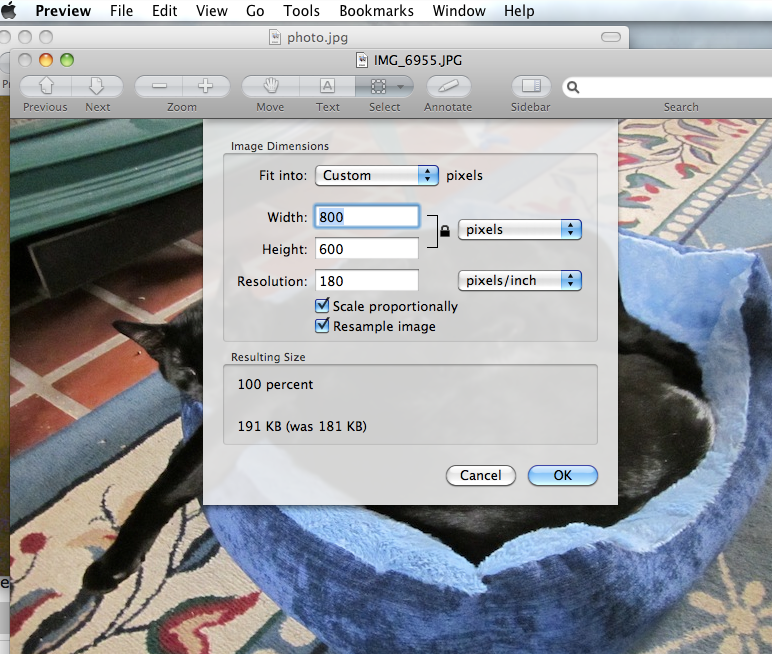Screen dimensions: 772x654
Task: Click the Resulting Size group label
Action: pos(268,357)
